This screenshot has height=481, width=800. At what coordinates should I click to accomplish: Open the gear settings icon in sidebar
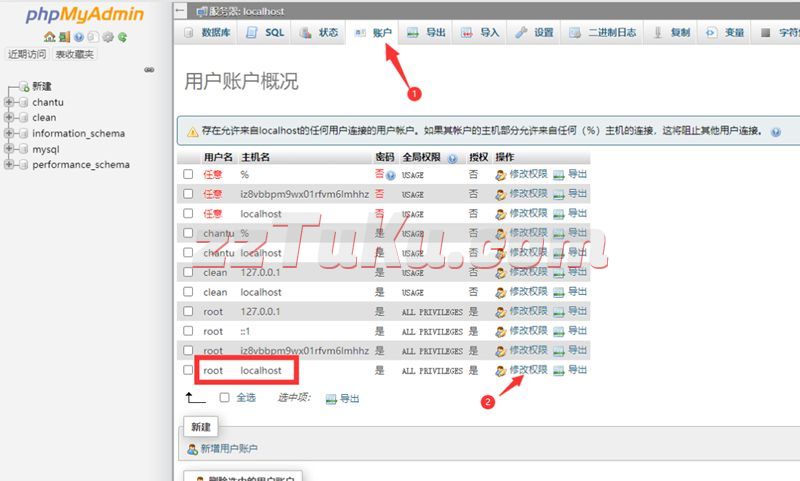107,37
